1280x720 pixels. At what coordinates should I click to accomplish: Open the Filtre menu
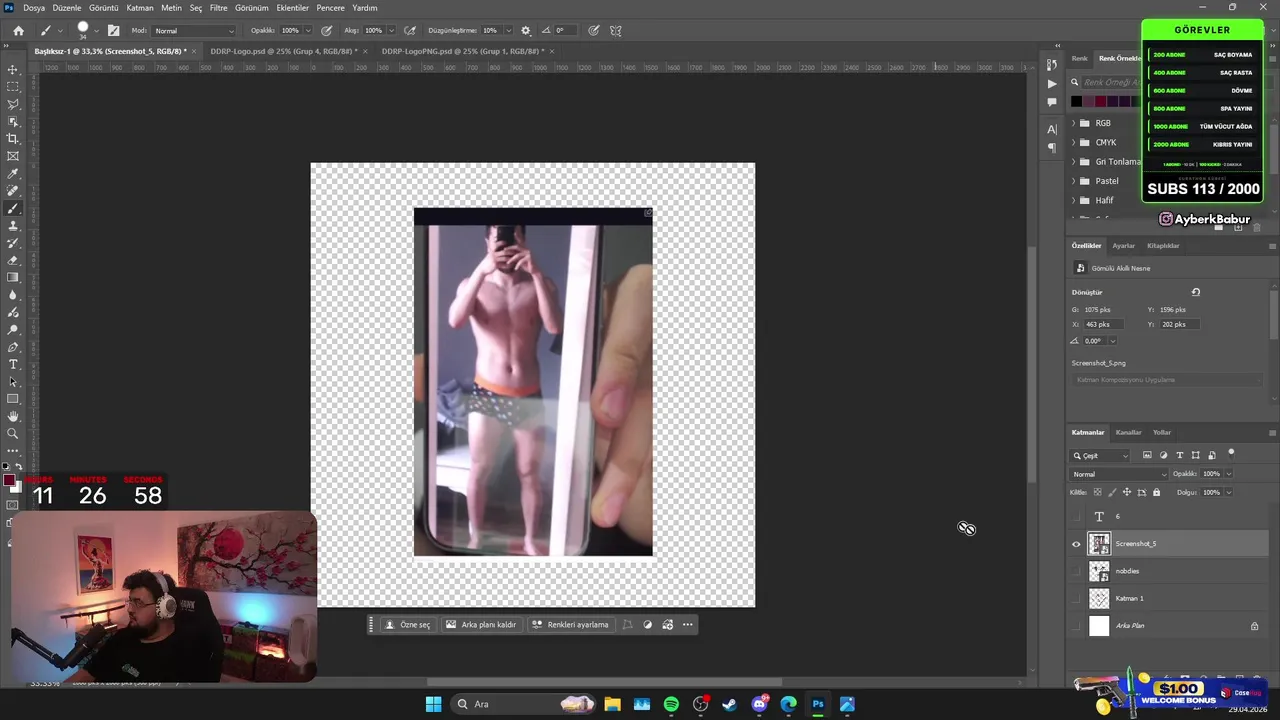[218, 7]
